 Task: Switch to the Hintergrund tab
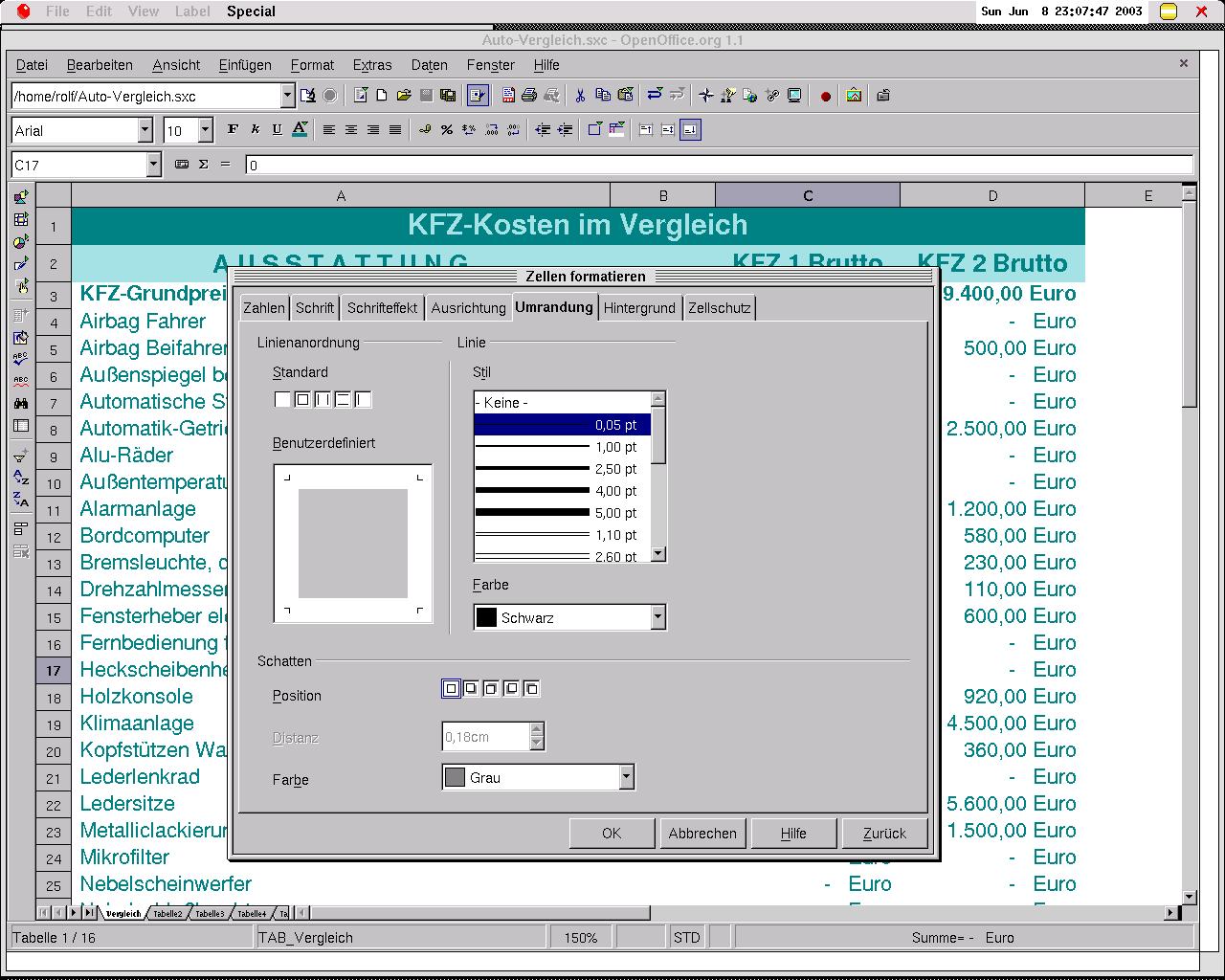coord(639,307)
